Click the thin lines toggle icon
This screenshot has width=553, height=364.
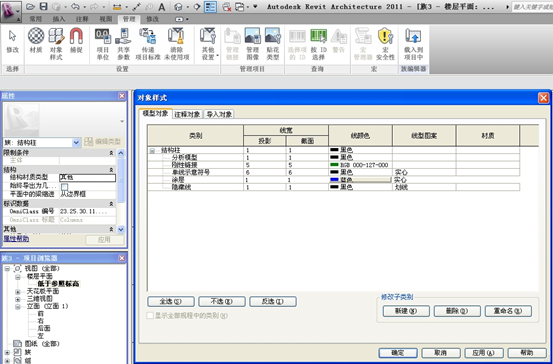coord(210,7)
